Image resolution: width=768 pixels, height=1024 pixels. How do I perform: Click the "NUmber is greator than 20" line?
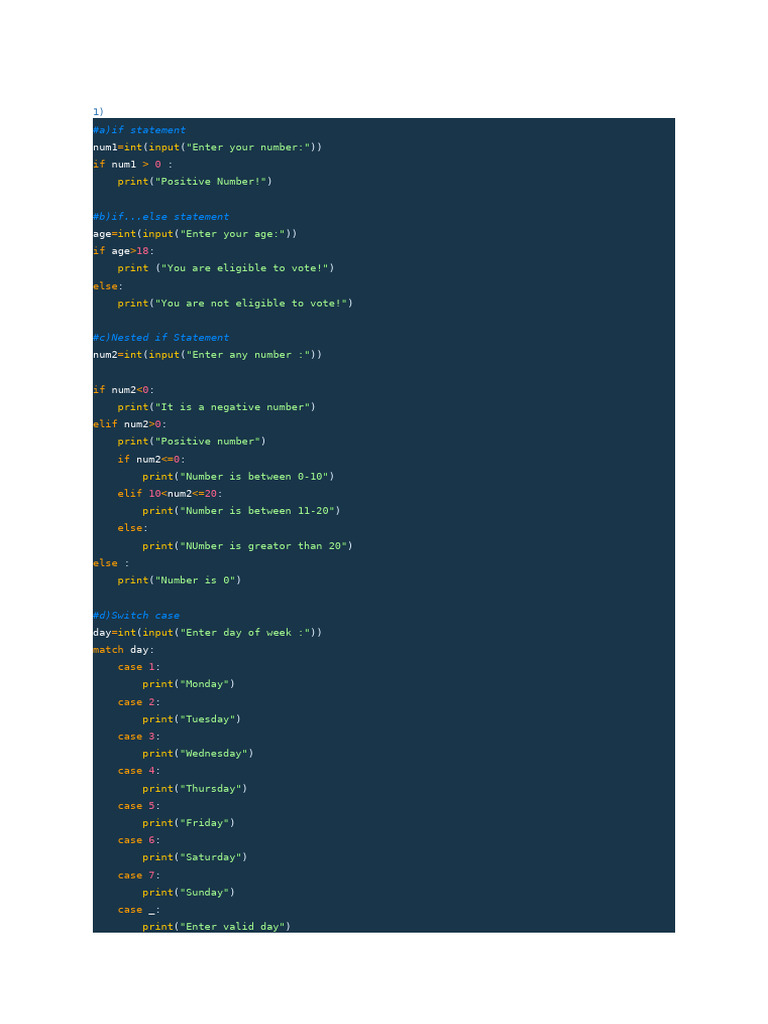point(247,546)
